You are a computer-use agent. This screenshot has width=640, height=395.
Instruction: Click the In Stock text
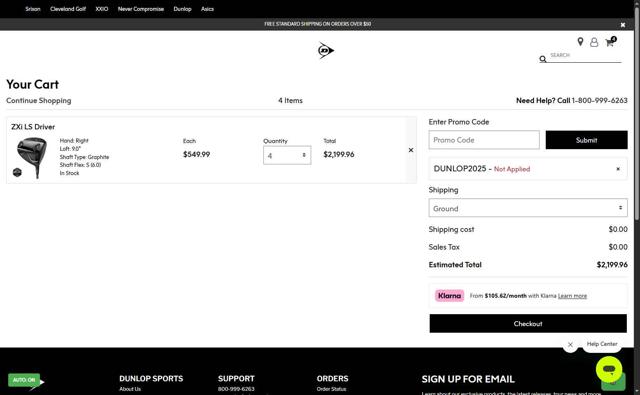(x=69, y=173)
